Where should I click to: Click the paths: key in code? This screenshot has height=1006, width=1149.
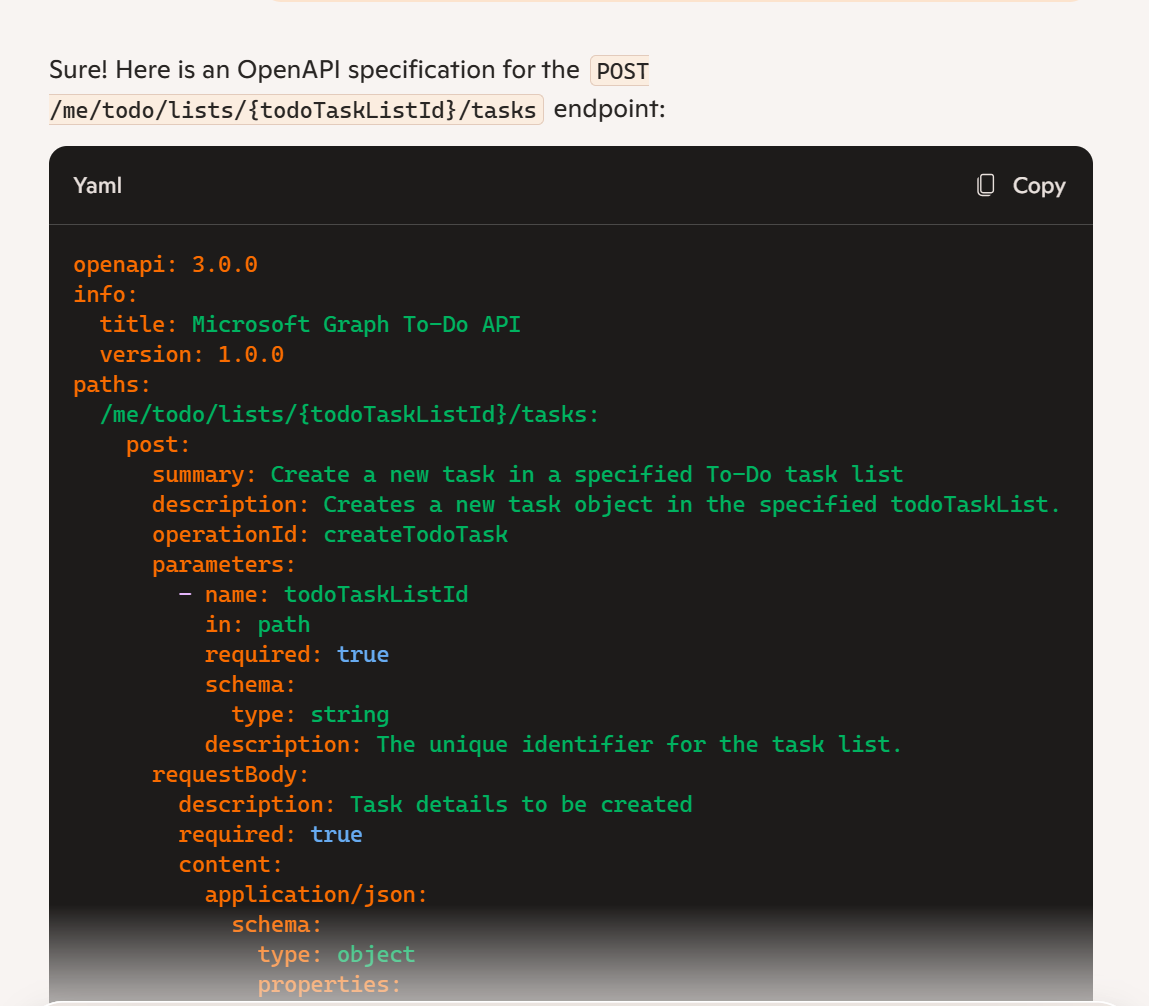[112, 384]
